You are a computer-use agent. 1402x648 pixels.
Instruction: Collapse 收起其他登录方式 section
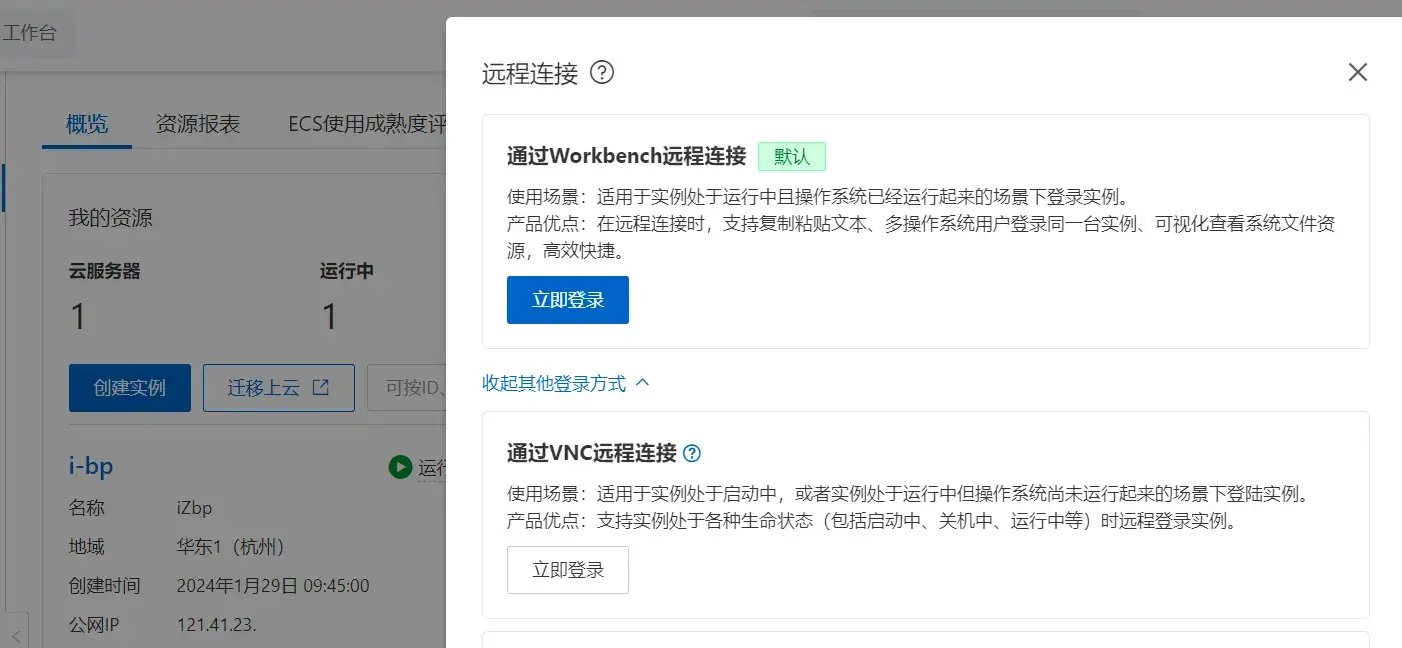coord(566,383)
